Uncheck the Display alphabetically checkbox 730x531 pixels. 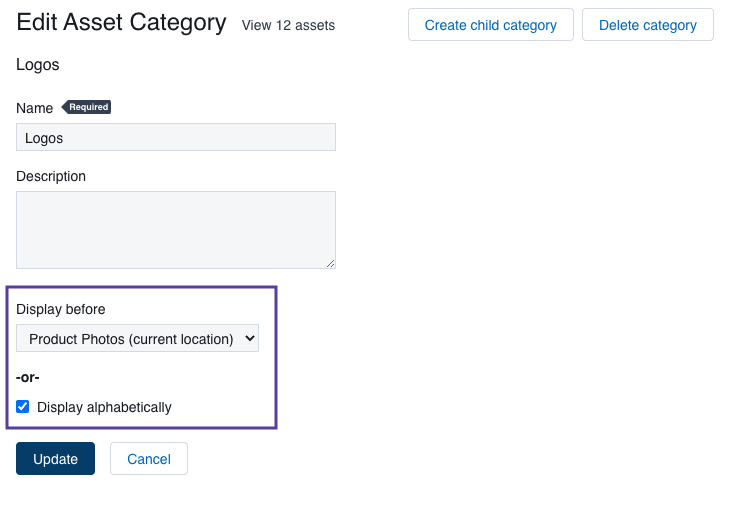(22, 407)
